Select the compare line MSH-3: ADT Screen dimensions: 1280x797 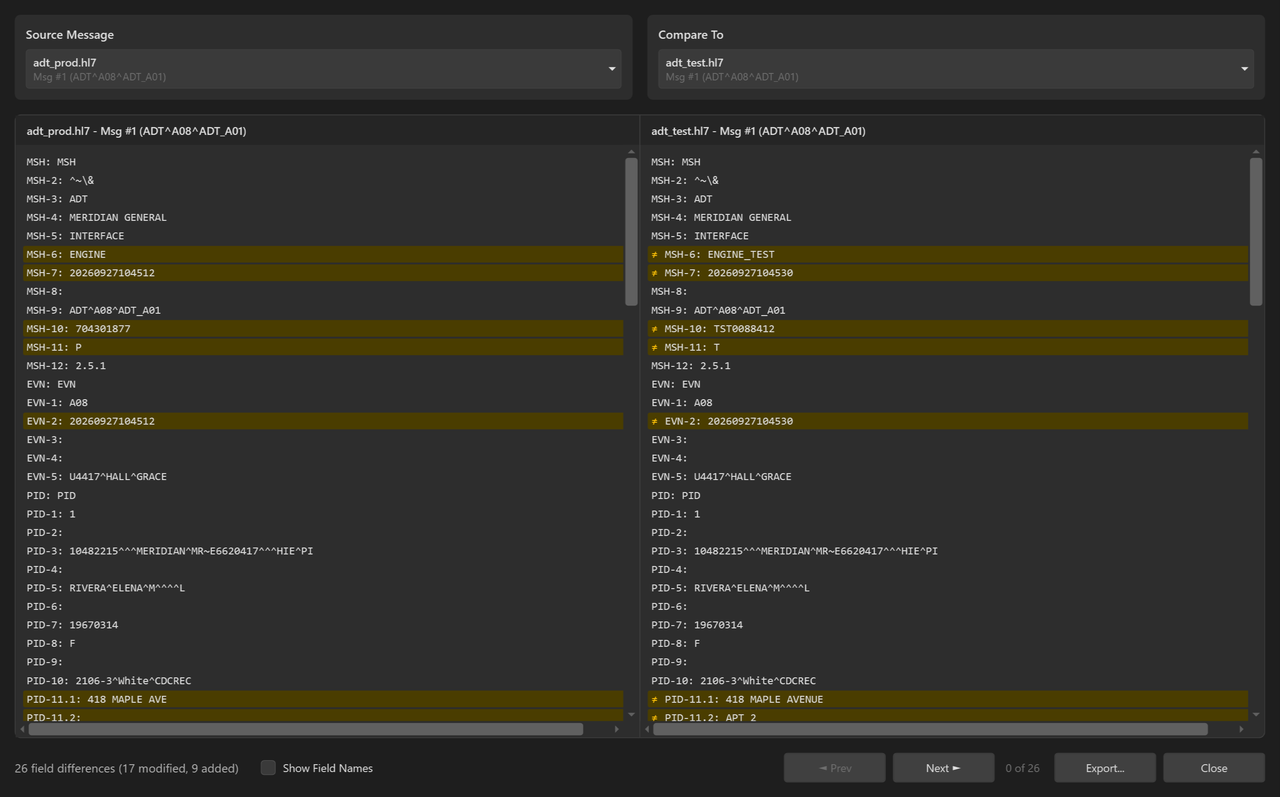point(948,199)
